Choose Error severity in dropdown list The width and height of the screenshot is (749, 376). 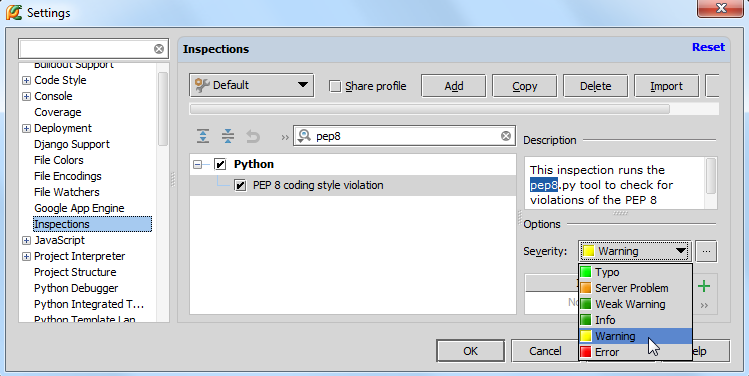[635, 352]
